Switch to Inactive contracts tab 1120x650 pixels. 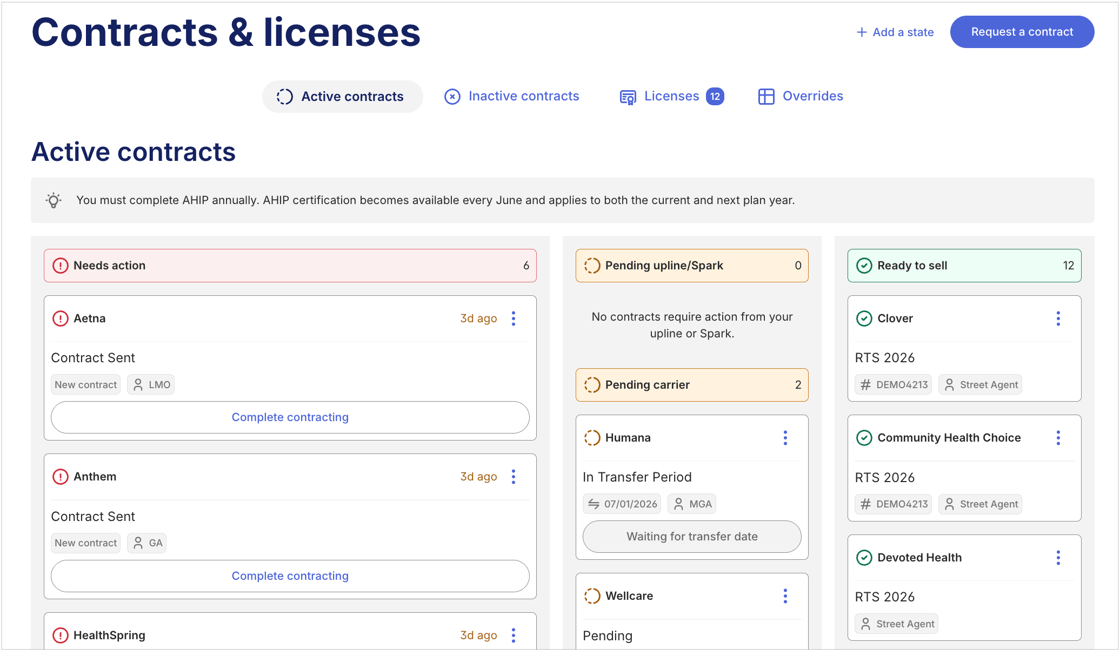(511, 96)
